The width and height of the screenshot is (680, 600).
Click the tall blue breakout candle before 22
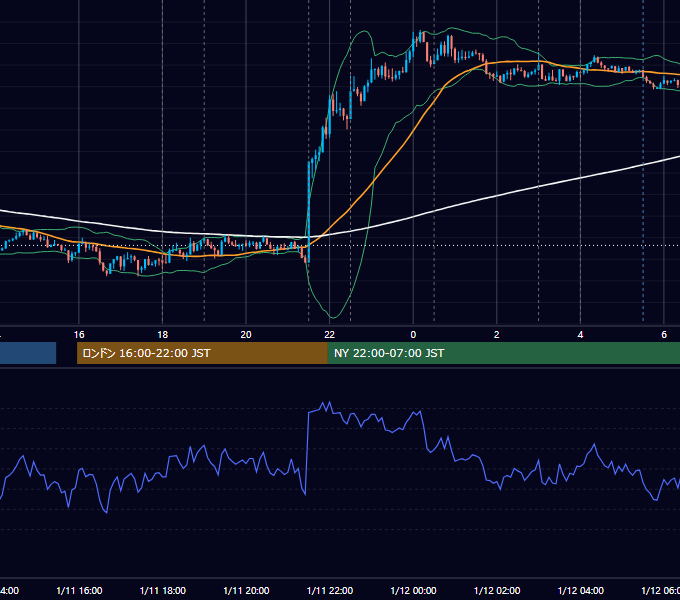point(309,212)
